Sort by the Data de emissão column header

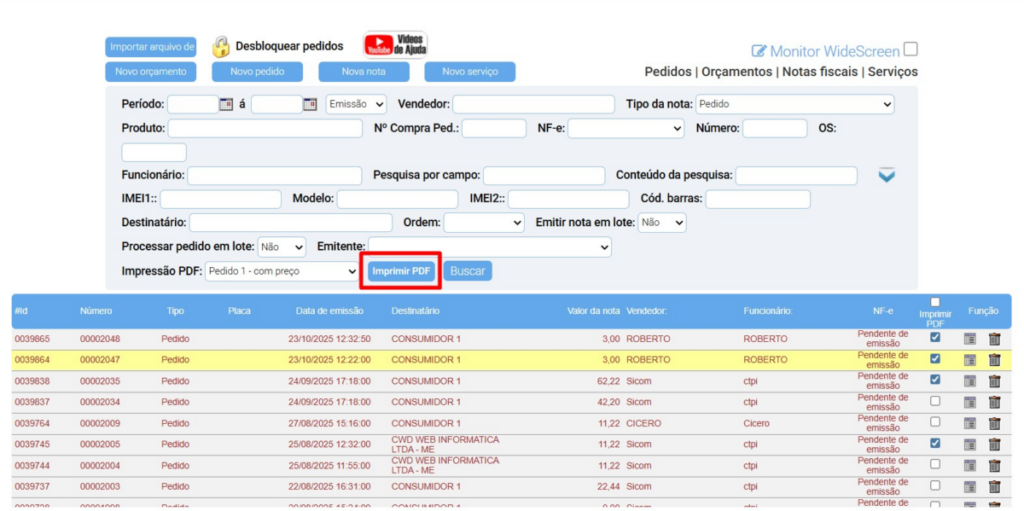pos(330,312)
